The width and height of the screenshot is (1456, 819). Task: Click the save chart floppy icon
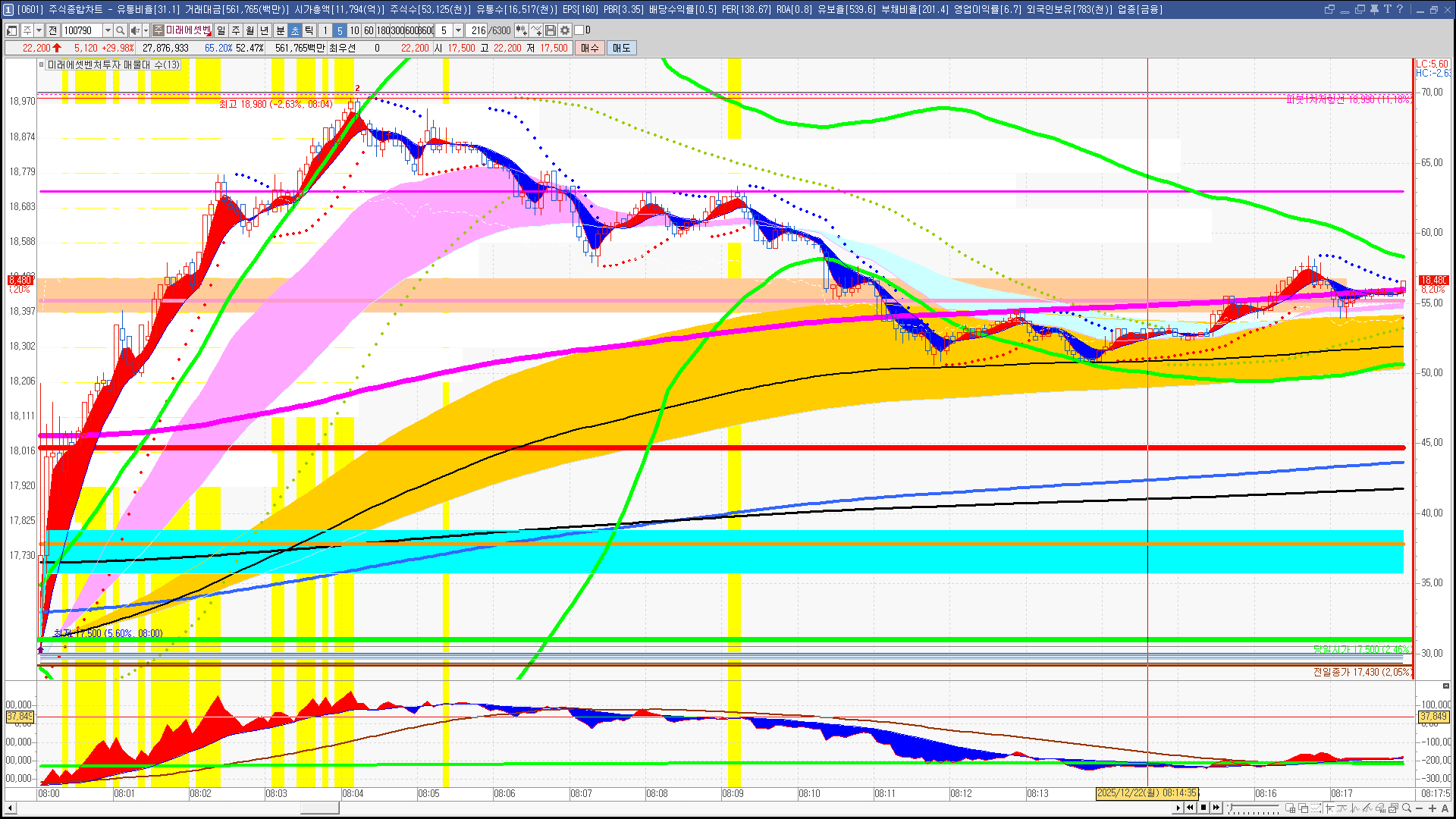(x=551, y=30)
